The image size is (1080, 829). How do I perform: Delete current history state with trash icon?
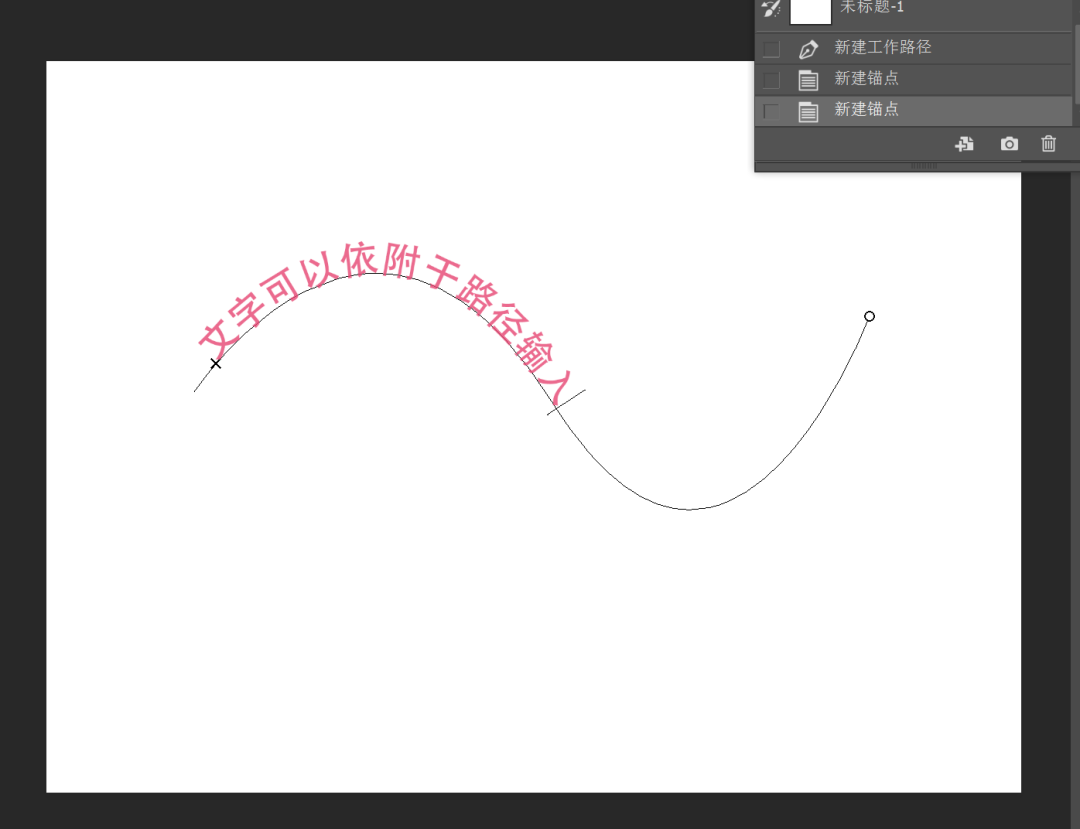[x=1048, y=144]
